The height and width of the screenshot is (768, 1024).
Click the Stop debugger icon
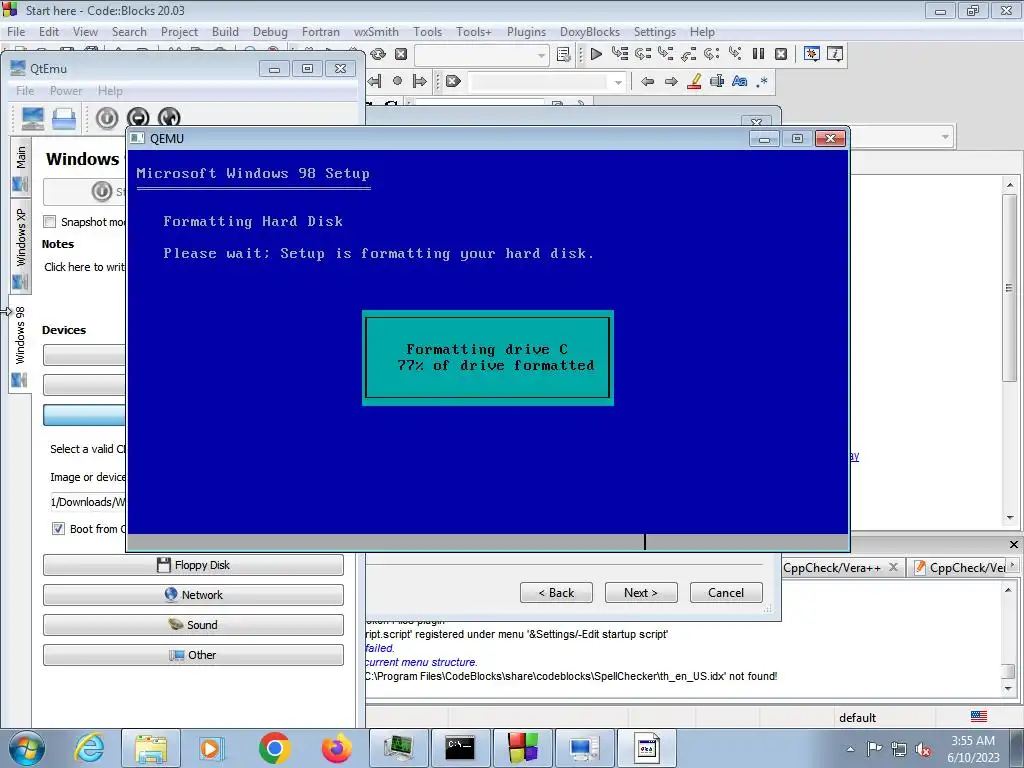(x=780, y=54)
